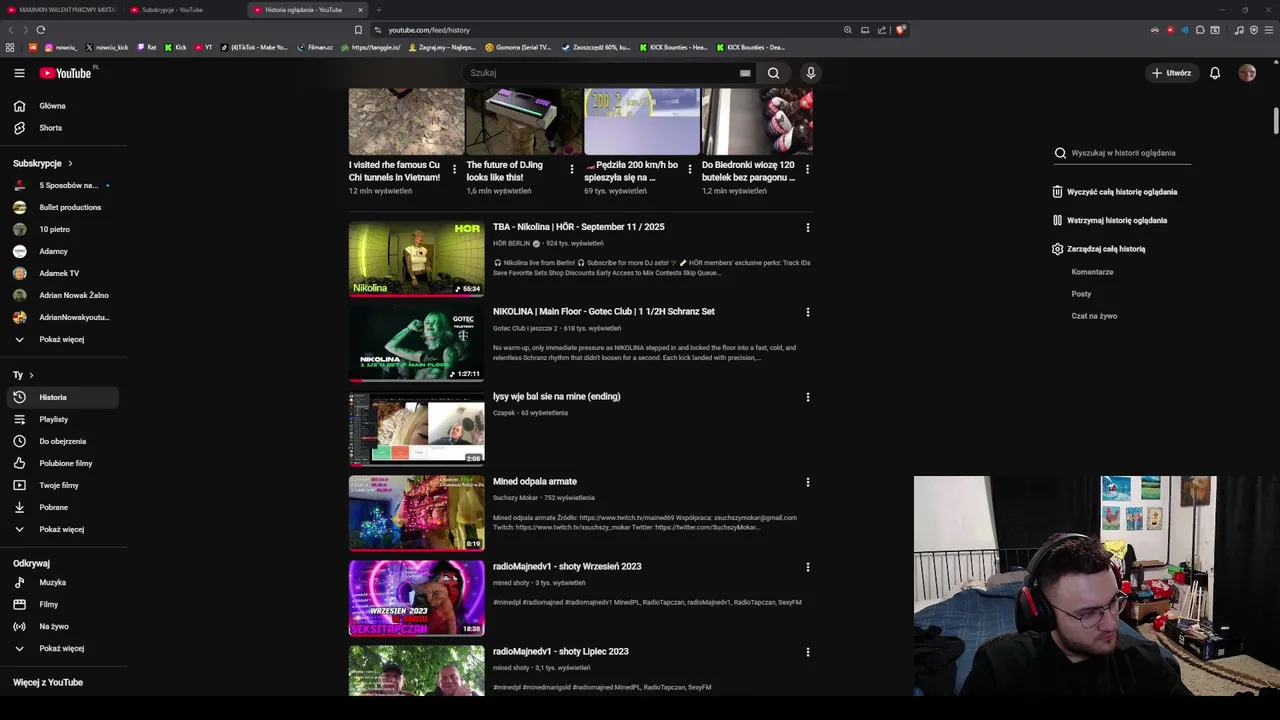Open options for Cu Chi tunnels short

click(455, 169)
